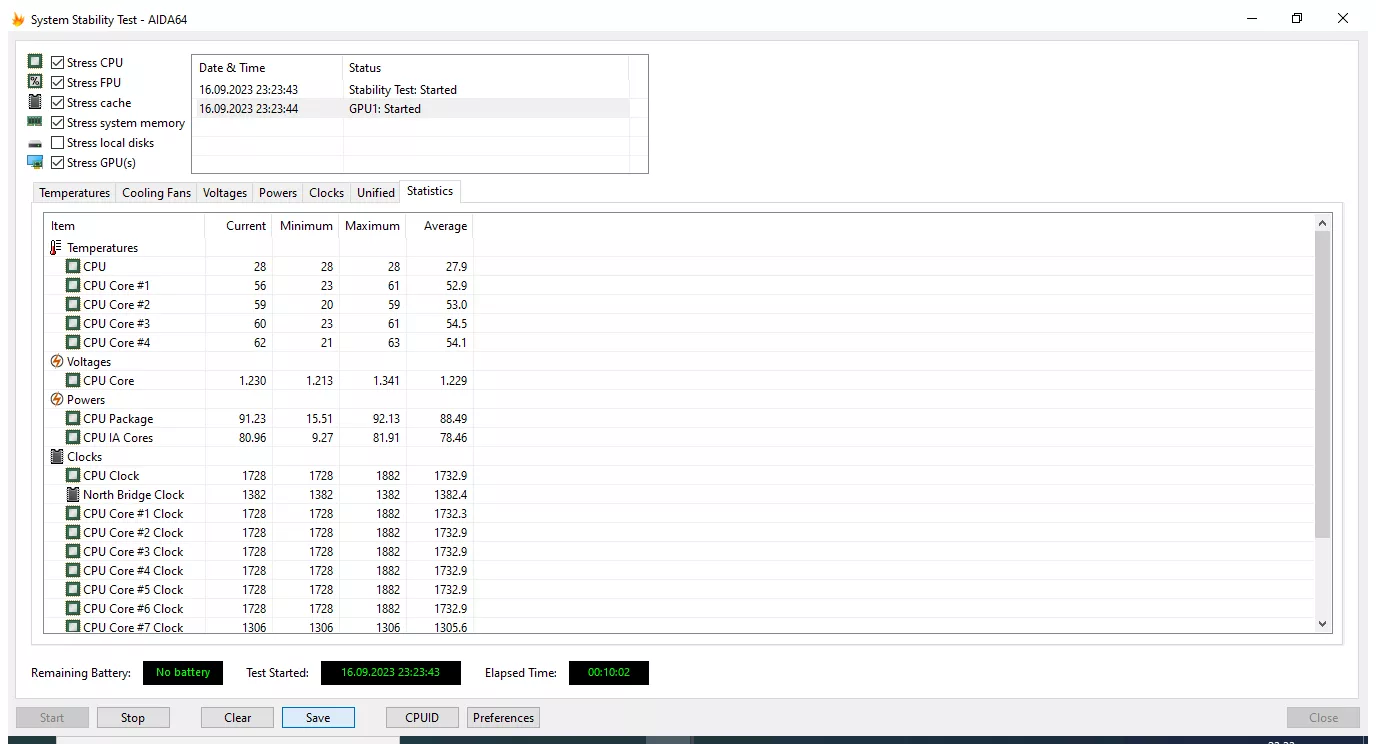Click the icon beside CPU Core #3 temperature
This screenshot has height=744, width=1376.
pyautogui.click(x=73, y=323)
